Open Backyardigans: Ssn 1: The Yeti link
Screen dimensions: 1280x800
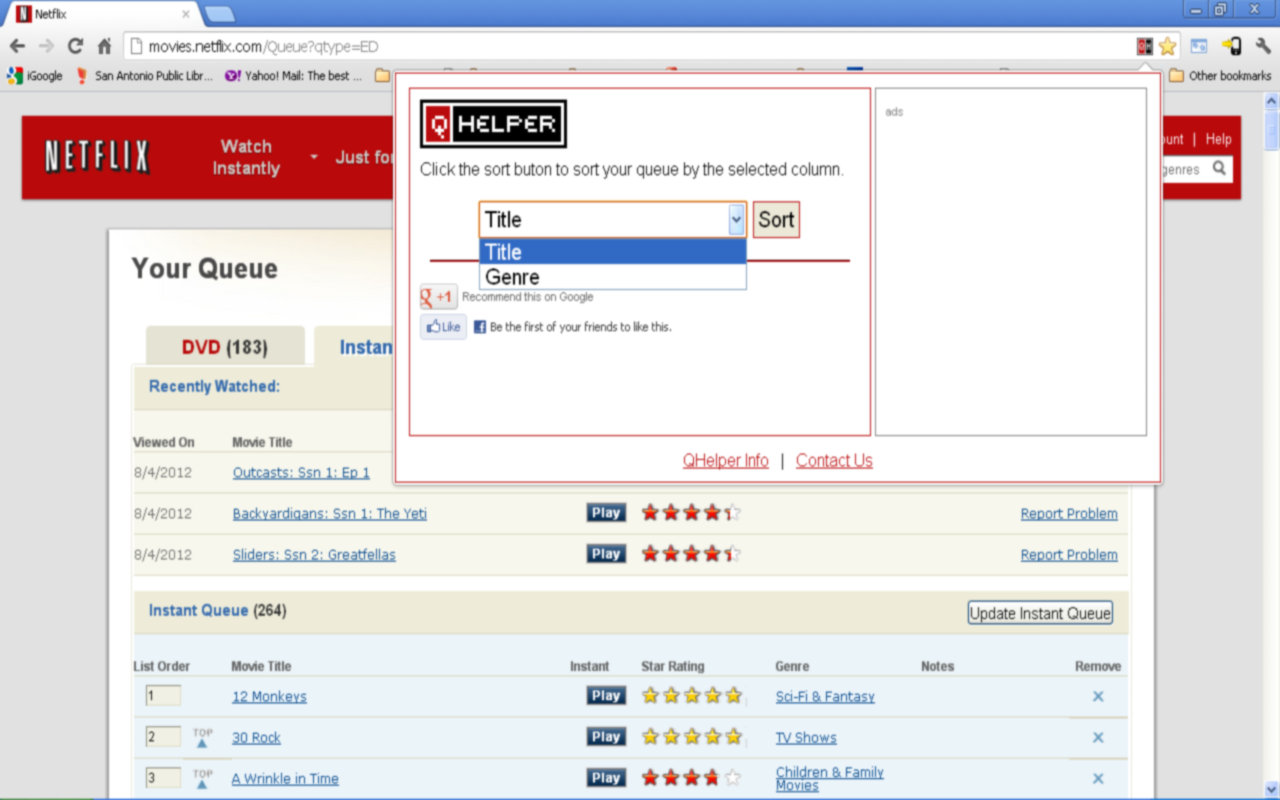pyautogui.click(x=330, y=513)
